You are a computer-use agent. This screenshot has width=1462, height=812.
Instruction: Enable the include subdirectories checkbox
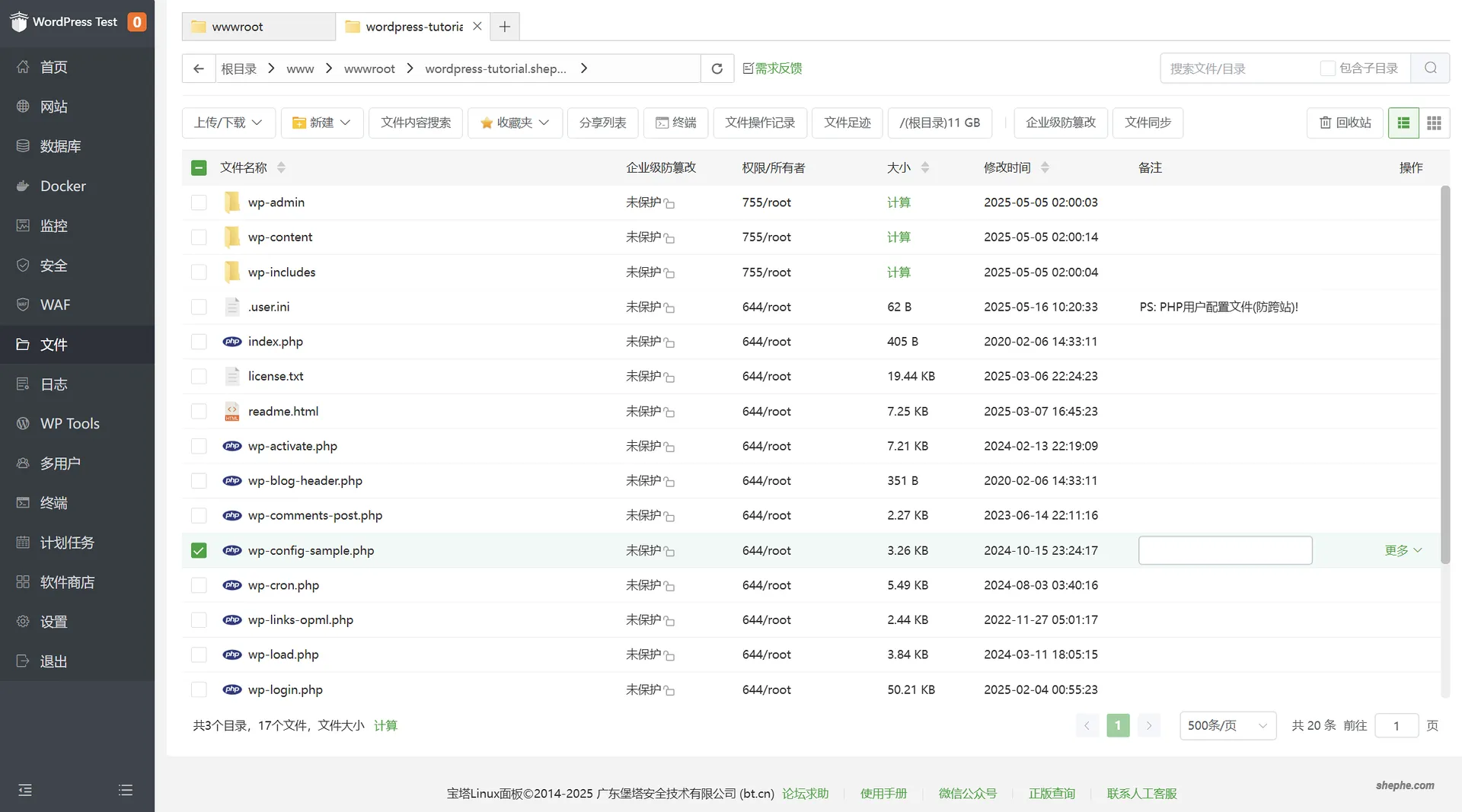(x=1327, y=68)
